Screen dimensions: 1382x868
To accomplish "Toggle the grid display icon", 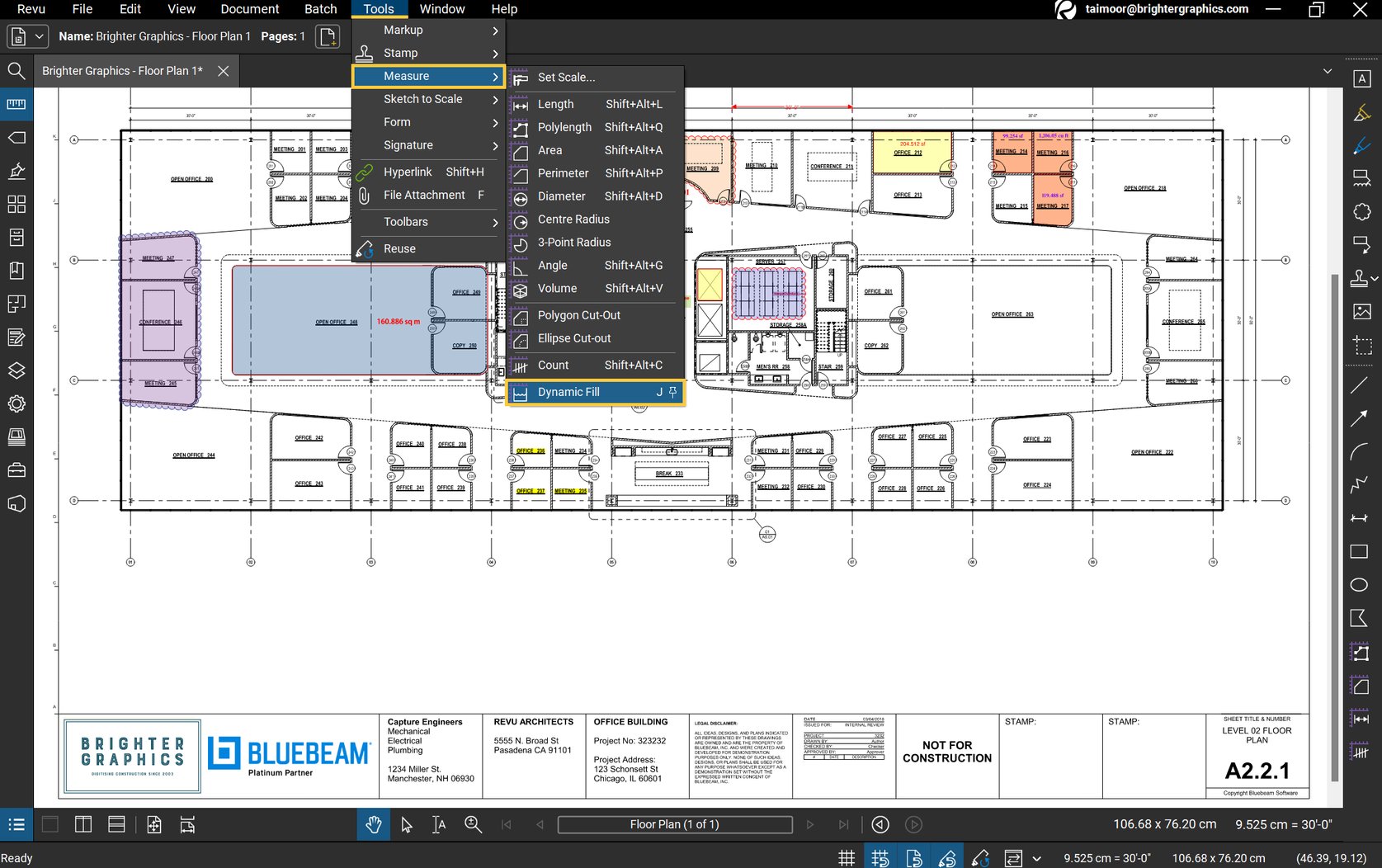I will click(847, 856).
